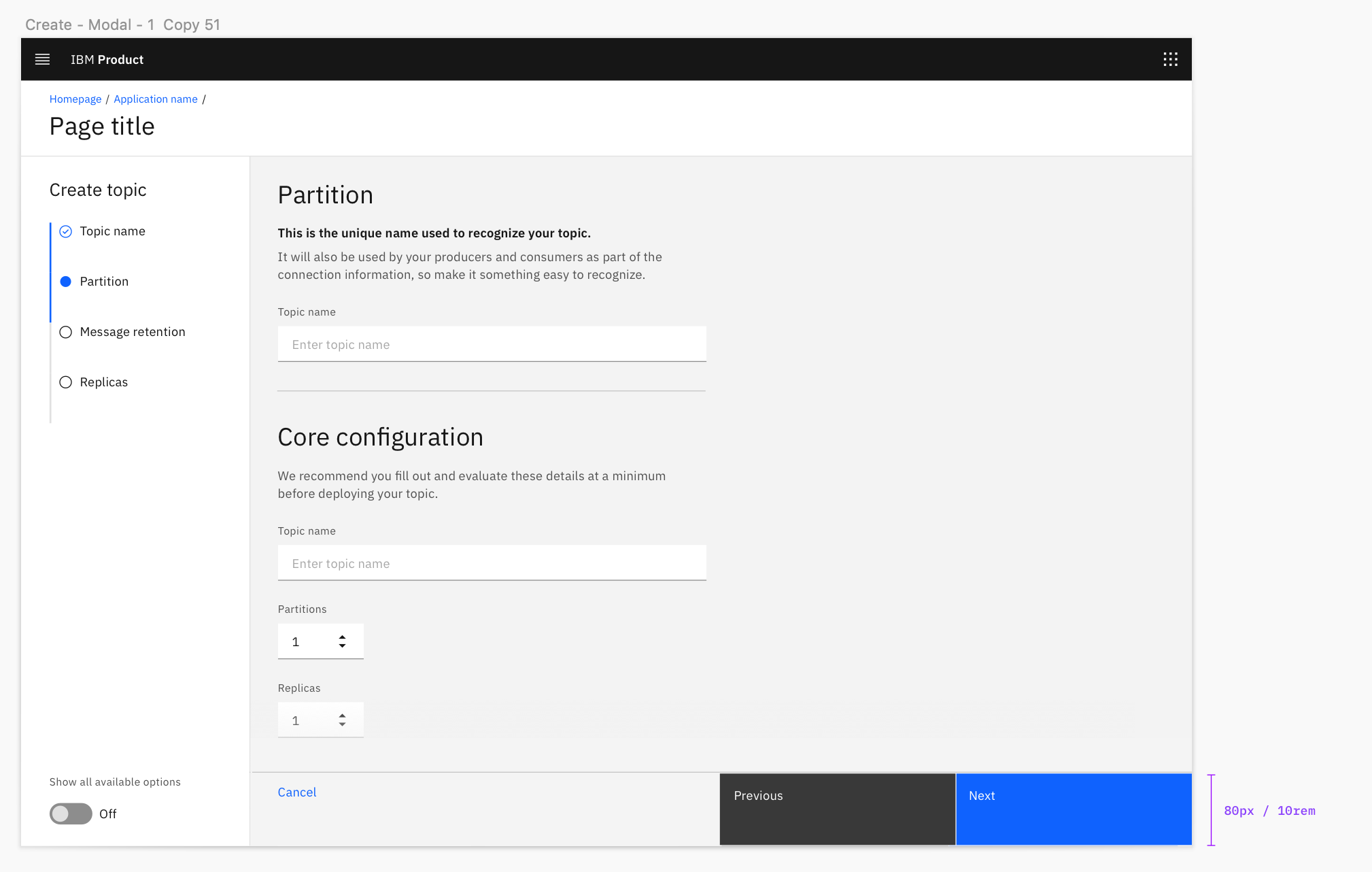Click the Message retention step circle
1372x872 pixels.
(x=65, y=332)
